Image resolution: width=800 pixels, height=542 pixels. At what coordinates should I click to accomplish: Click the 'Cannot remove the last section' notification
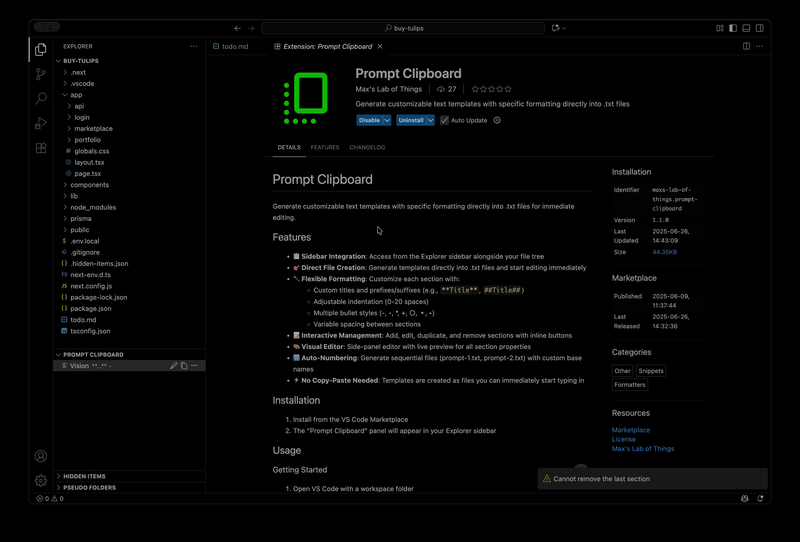653,479
